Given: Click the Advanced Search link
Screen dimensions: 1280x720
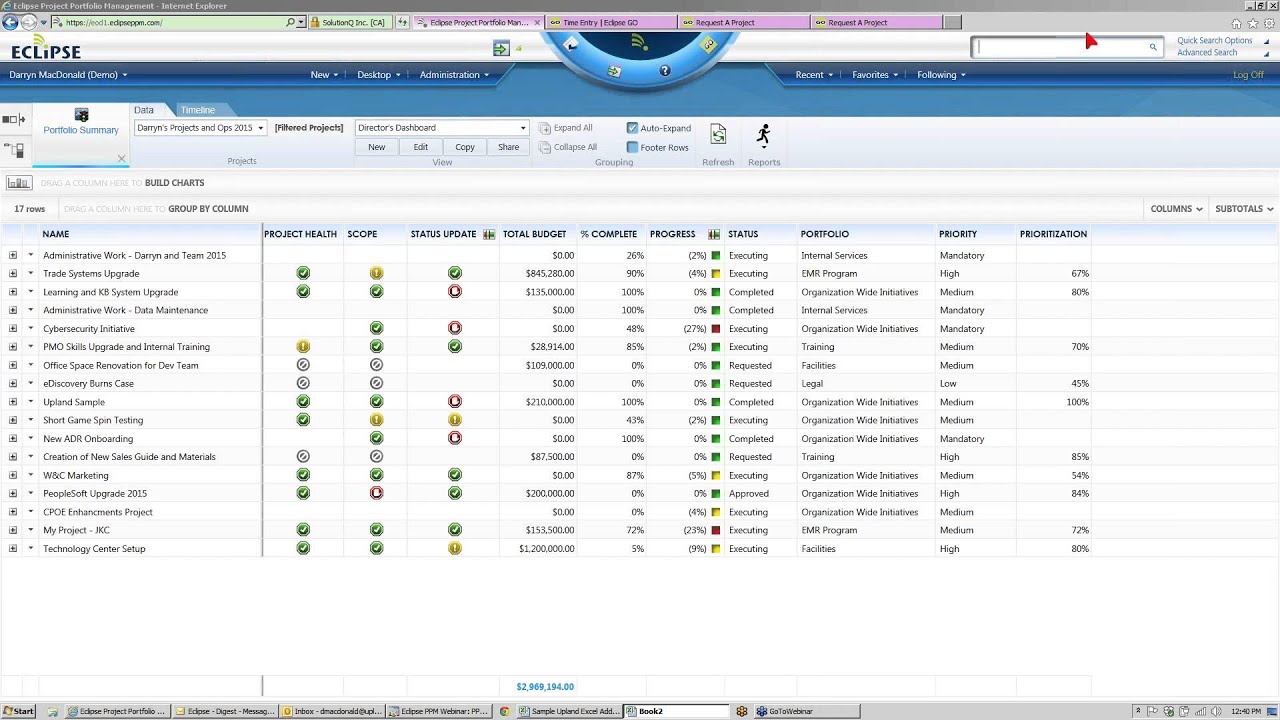Looking at the screenshot, I should coord(1207,53).
